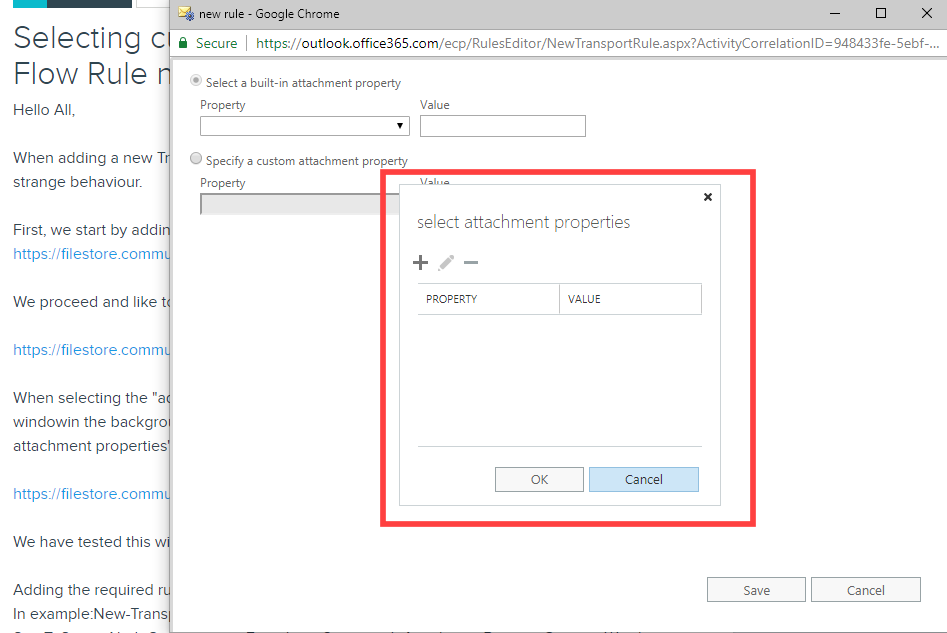947x633 pixels.
Task: Remove attachment property with minus icon
Action: tap(471, 263)
